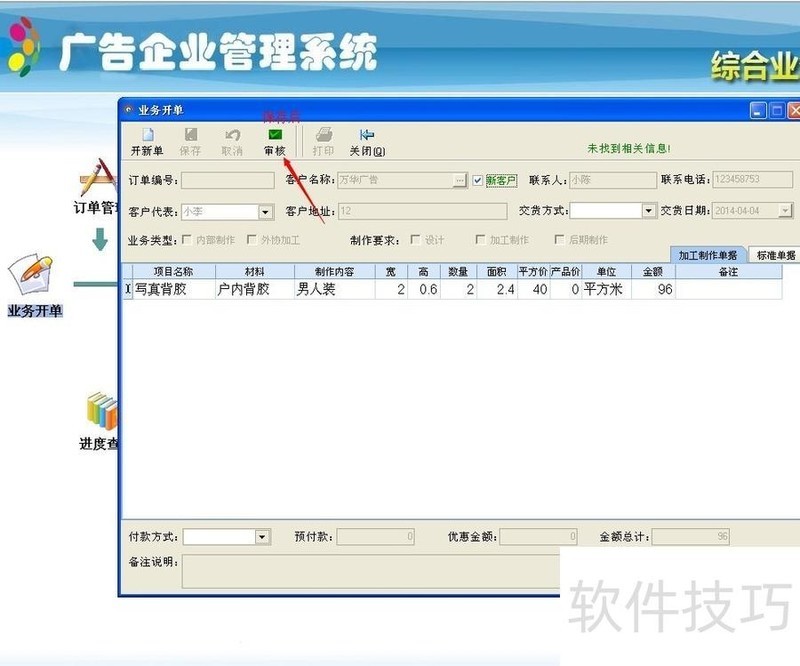Image resolution: width=800 pixels, height=666 pixels.
Task: Open the 进度查询 books icon
Action: pyautogui.click(x=100, y=412)
